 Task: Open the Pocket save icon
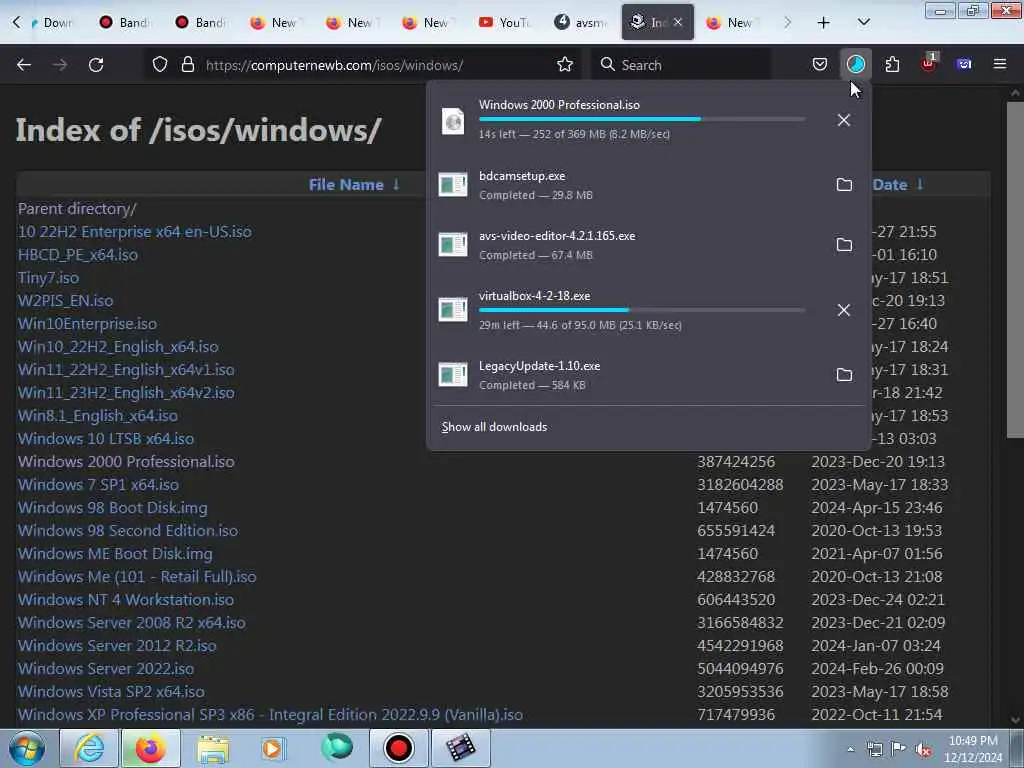click(x=820, y=64)
